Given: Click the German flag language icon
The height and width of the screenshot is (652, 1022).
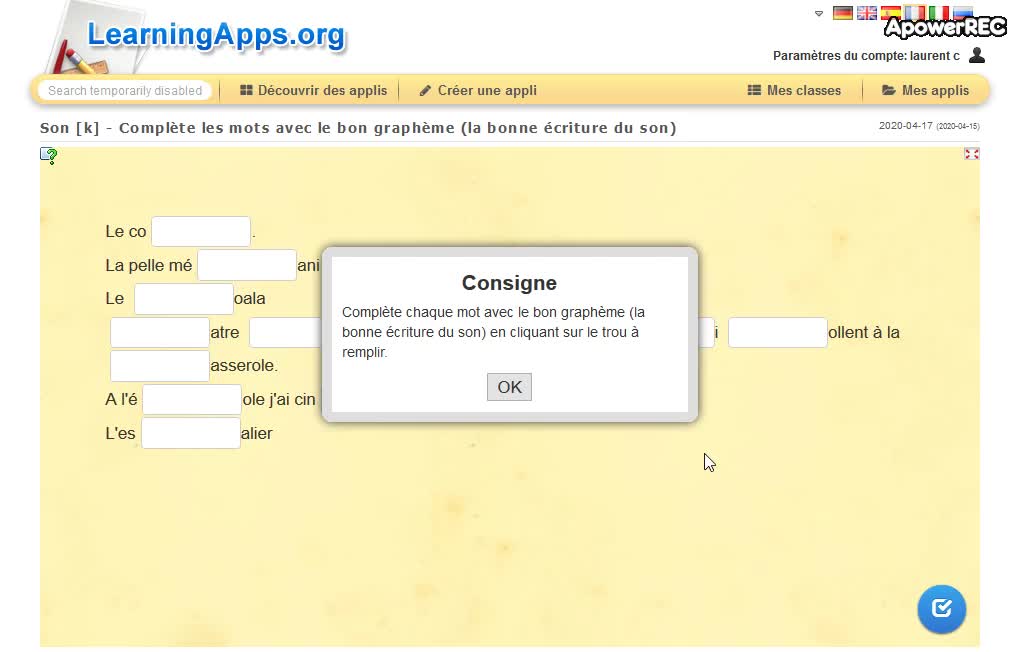Looking at the screenshot, I should (843, 13).
